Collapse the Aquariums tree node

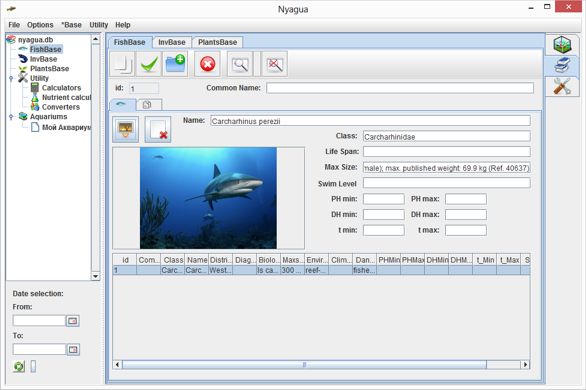pyautogui.click(x=11, y=117)
